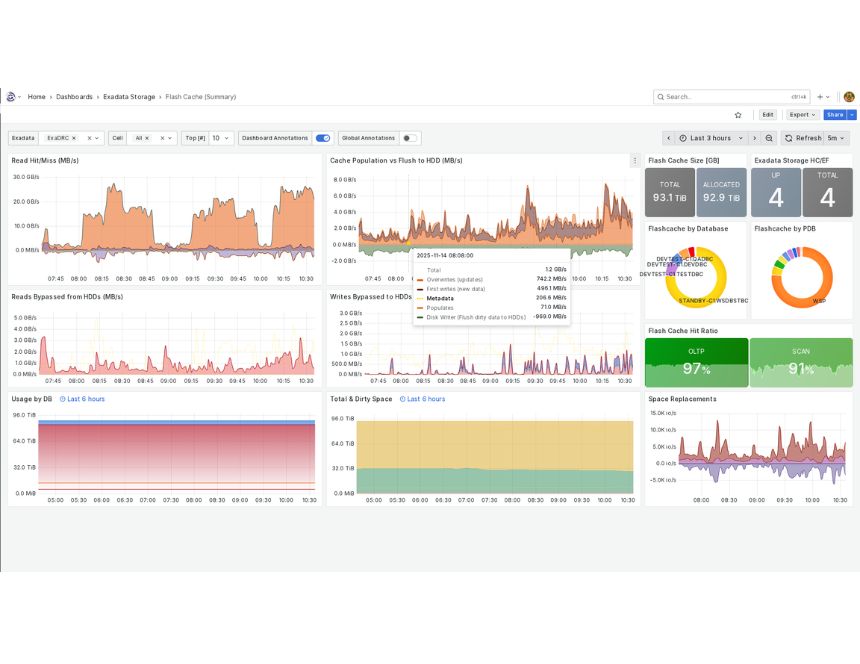Image resolution: width=860 pixels, height=664 pixels.
Task: Click the zoom out magnifier in time controls
Action: point(769,137)
